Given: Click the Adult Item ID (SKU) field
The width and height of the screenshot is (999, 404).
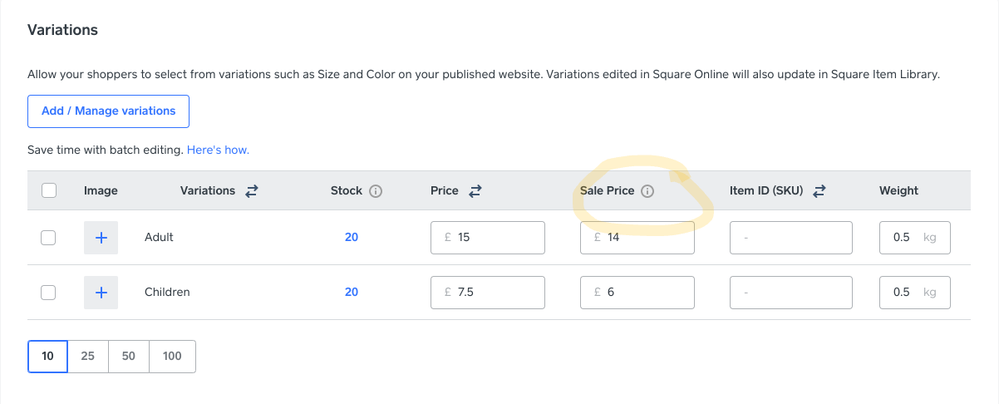Looking at the screenshot, I should 791,238.
